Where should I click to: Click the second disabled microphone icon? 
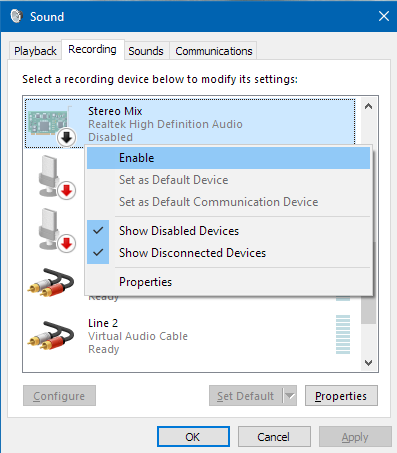point(50,229)
